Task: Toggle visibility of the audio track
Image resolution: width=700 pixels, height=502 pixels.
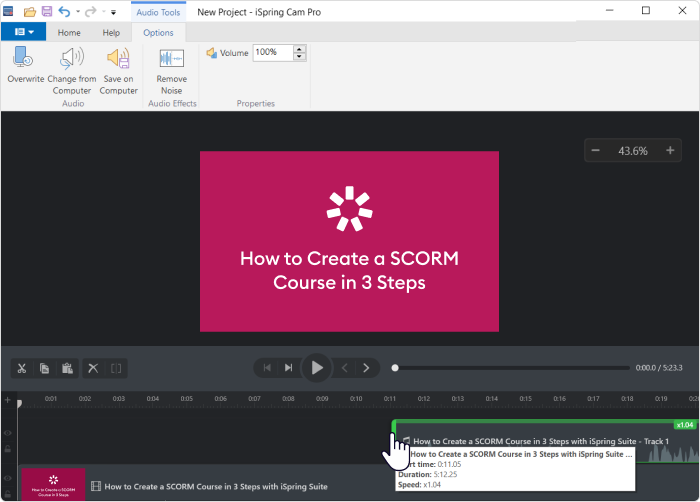Action: coord(8,433)
